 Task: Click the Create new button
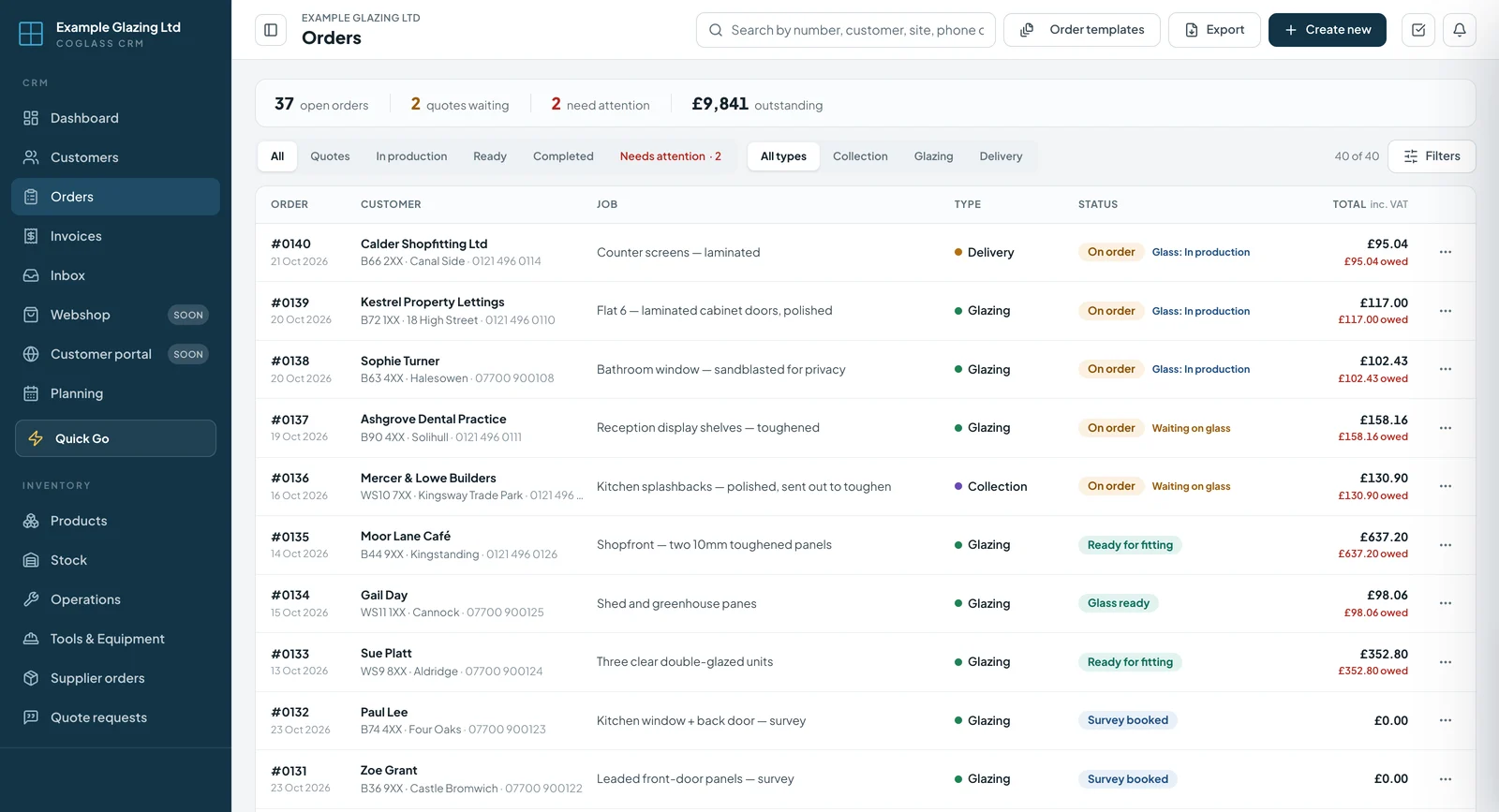tap(1328, 30)
